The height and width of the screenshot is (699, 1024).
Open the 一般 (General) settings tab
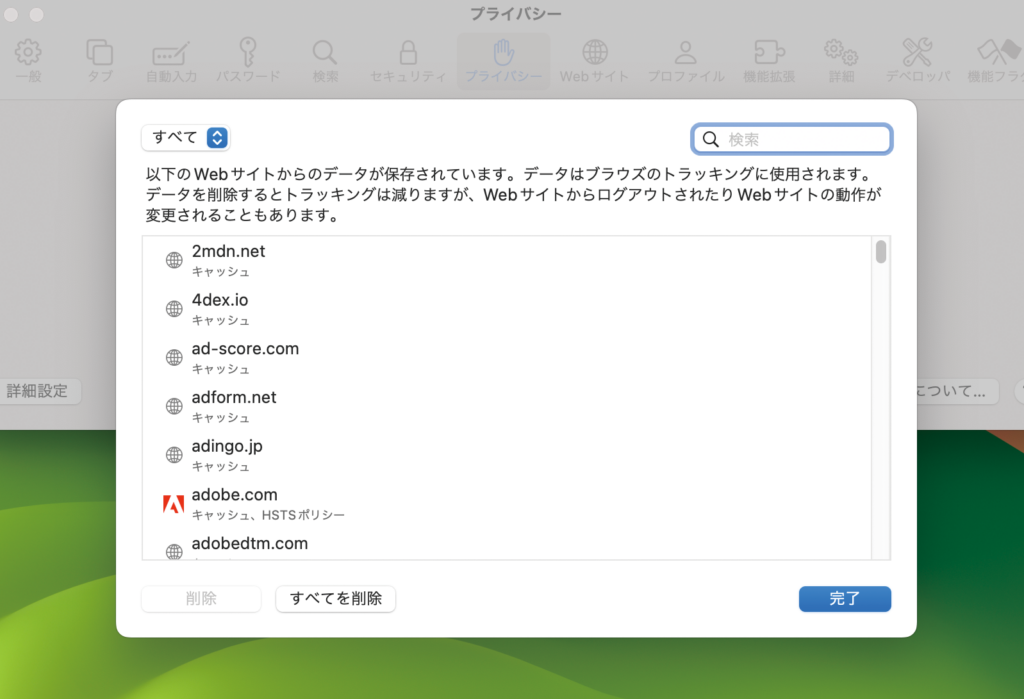28,61
